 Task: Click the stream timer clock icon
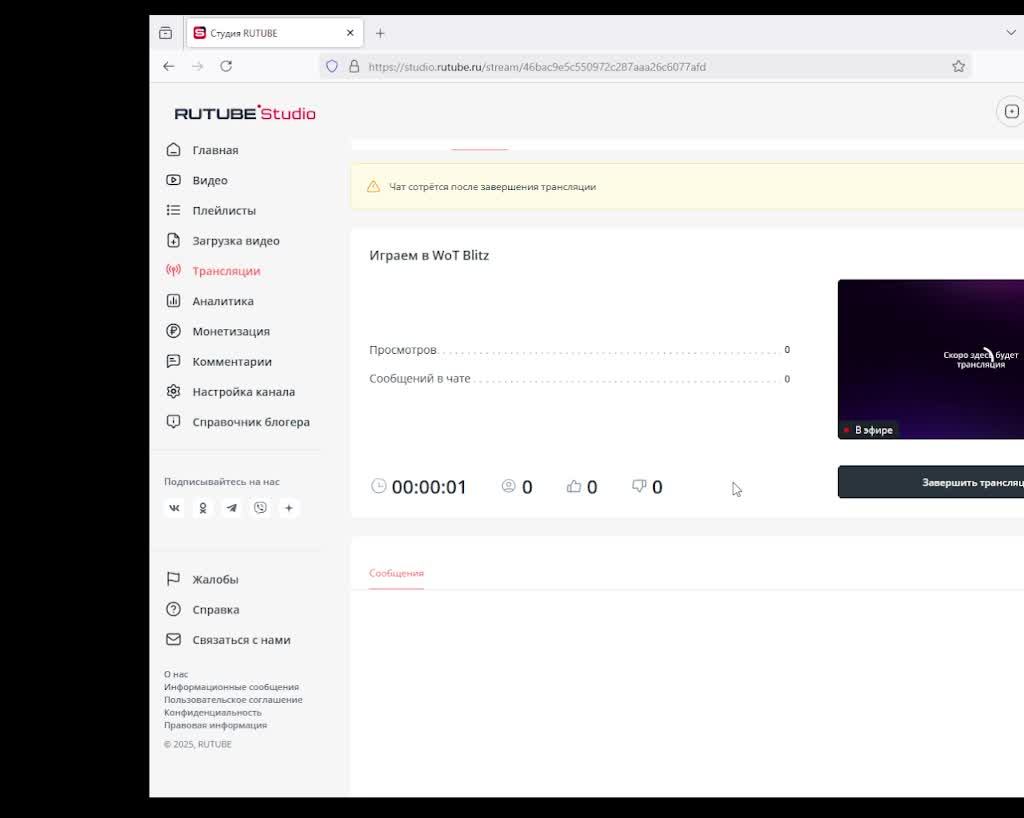(x=379, y=486)
